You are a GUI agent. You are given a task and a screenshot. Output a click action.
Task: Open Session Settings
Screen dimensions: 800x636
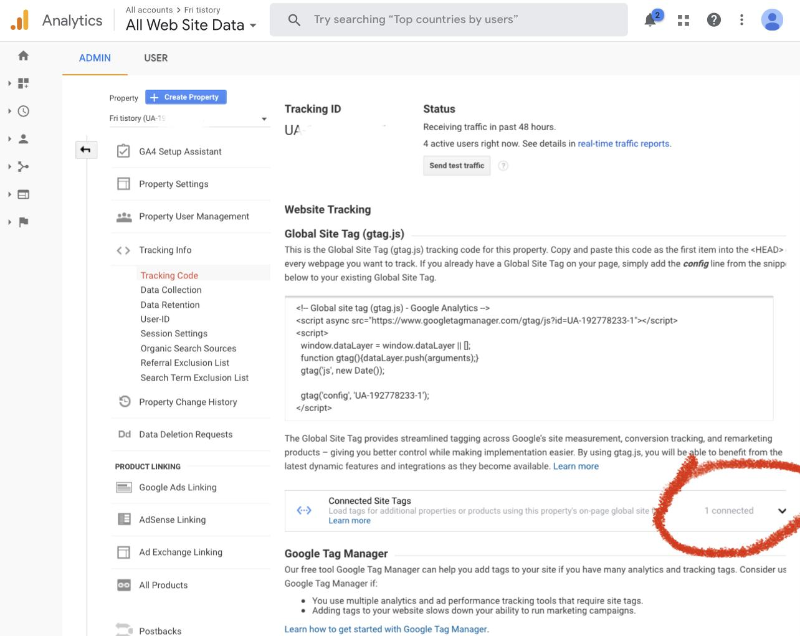174,334
